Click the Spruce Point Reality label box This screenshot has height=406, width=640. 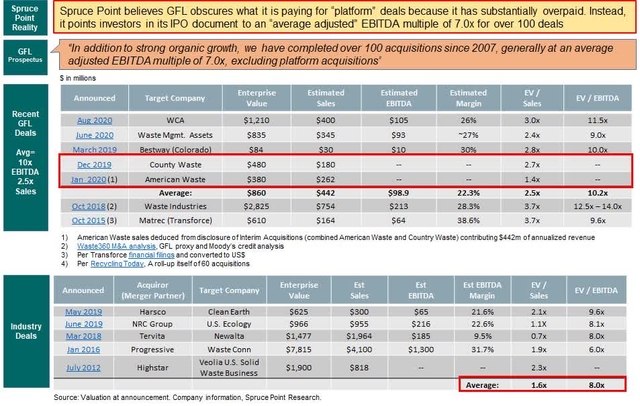pos(25,18)
